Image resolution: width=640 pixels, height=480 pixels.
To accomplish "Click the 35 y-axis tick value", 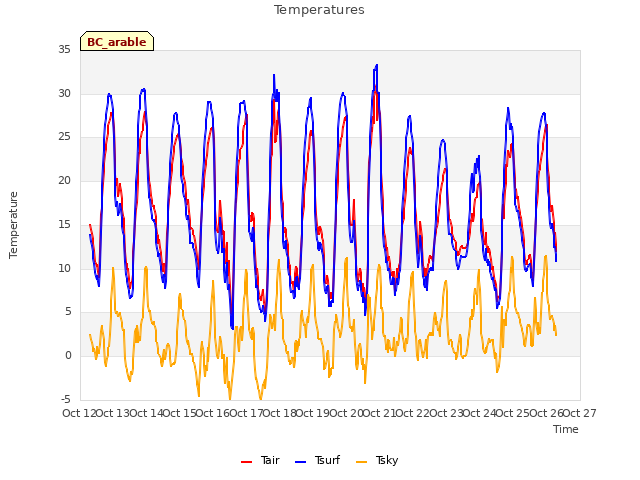I will click(x=64, y=50).
